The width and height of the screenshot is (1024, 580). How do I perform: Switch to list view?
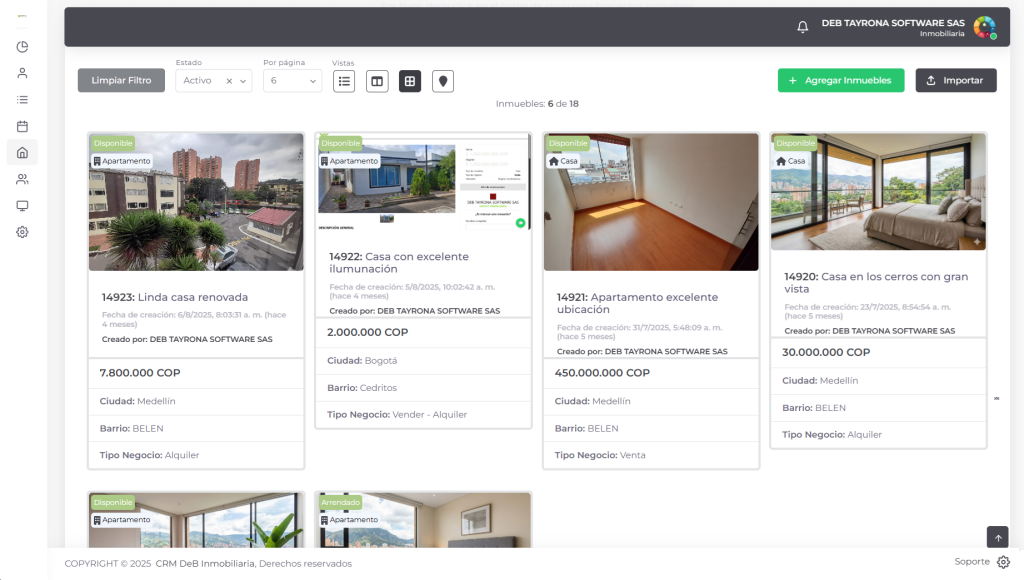click(x=344, y=81)
